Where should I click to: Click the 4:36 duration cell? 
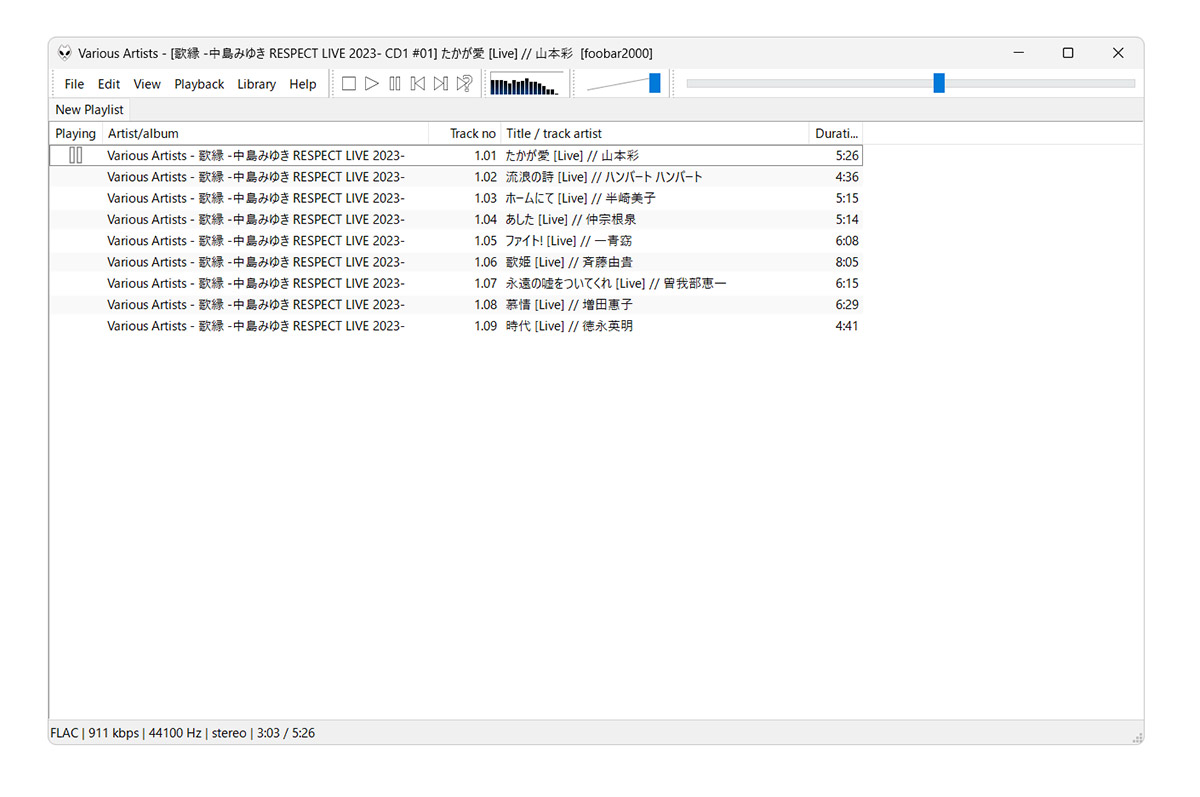coord(847,177)
